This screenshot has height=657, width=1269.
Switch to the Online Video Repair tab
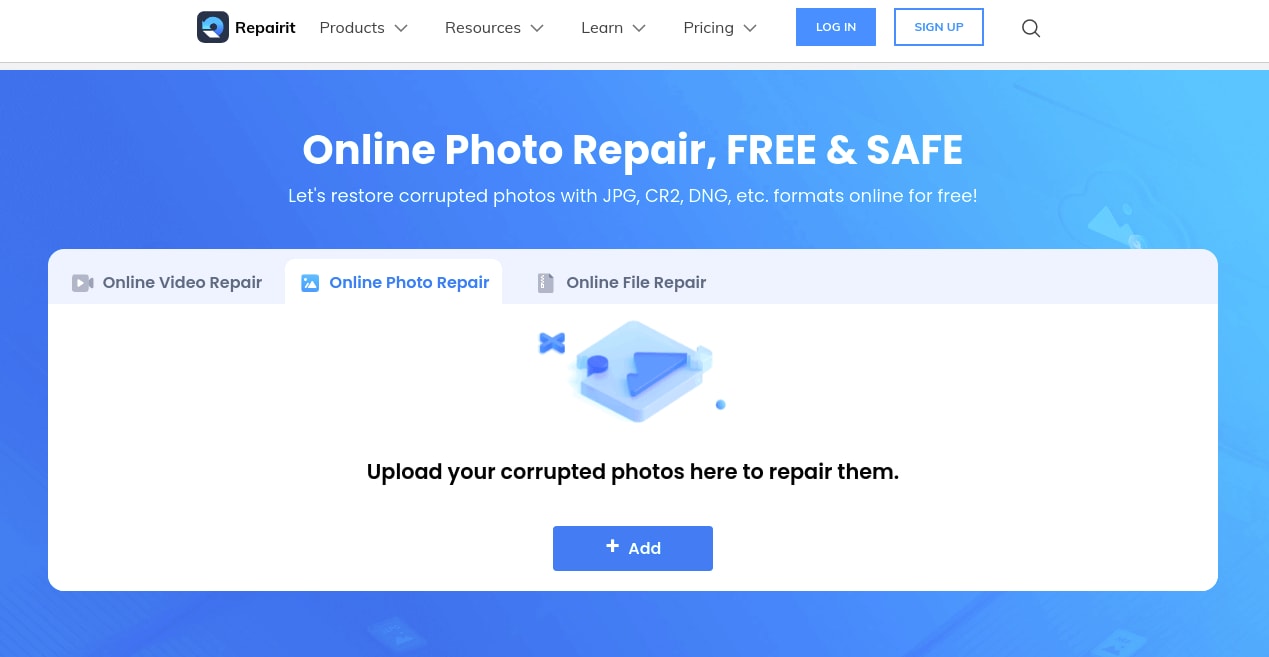[167, 282]
